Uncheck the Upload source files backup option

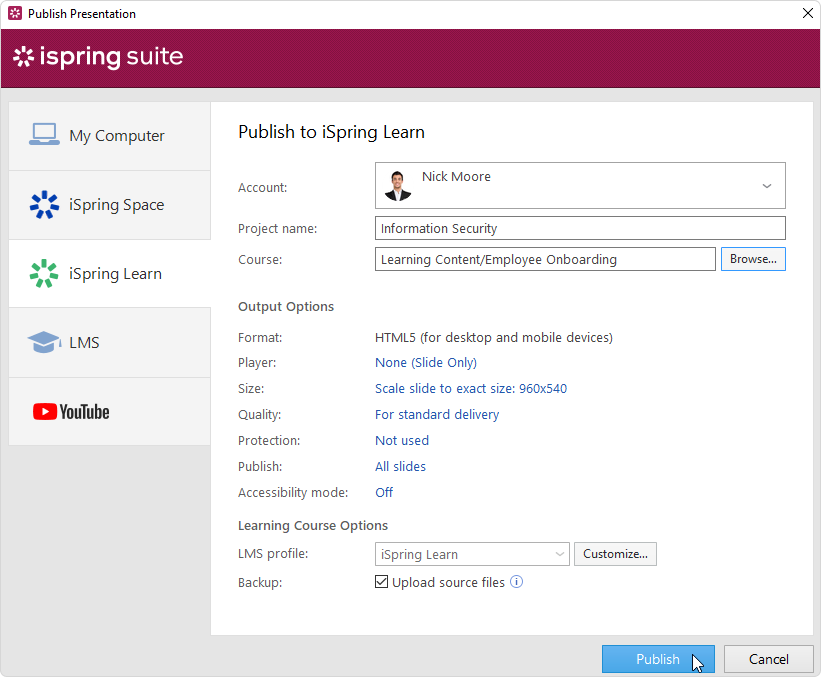pyautogui.click(x=381, y=581)
